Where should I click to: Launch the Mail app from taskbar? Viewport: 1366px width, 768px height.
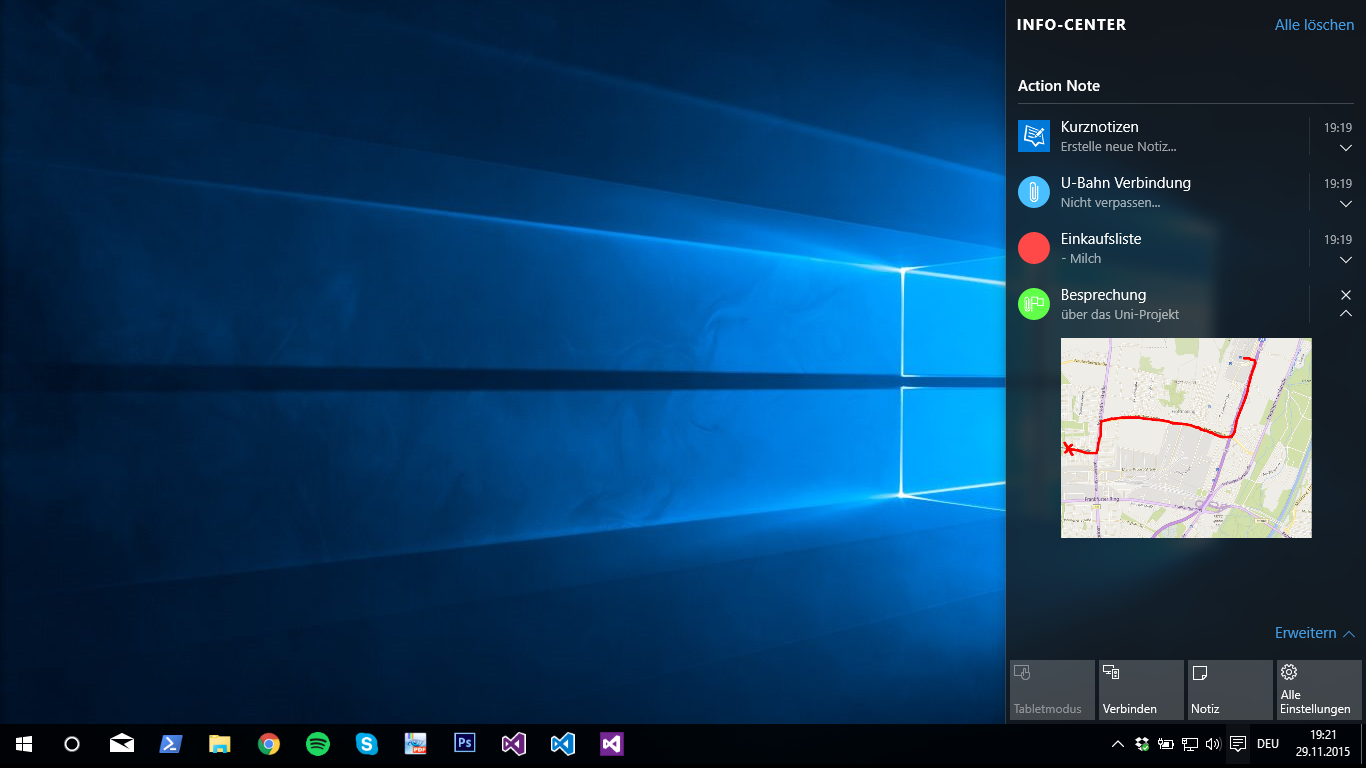pyautogui.click(x=122, y=744)
